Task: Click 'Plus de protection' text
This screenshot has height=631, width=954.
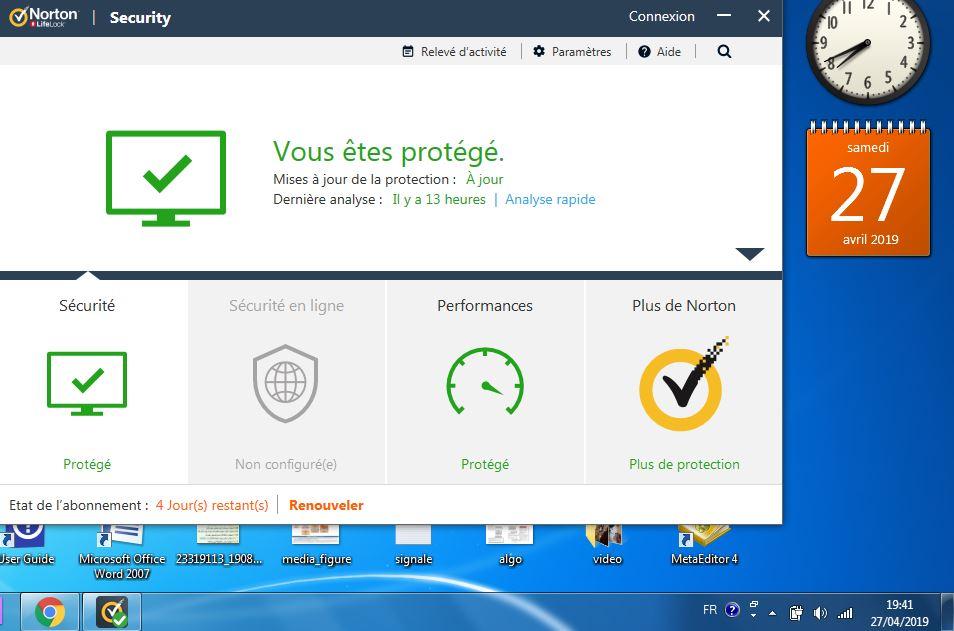Action: 684,464
